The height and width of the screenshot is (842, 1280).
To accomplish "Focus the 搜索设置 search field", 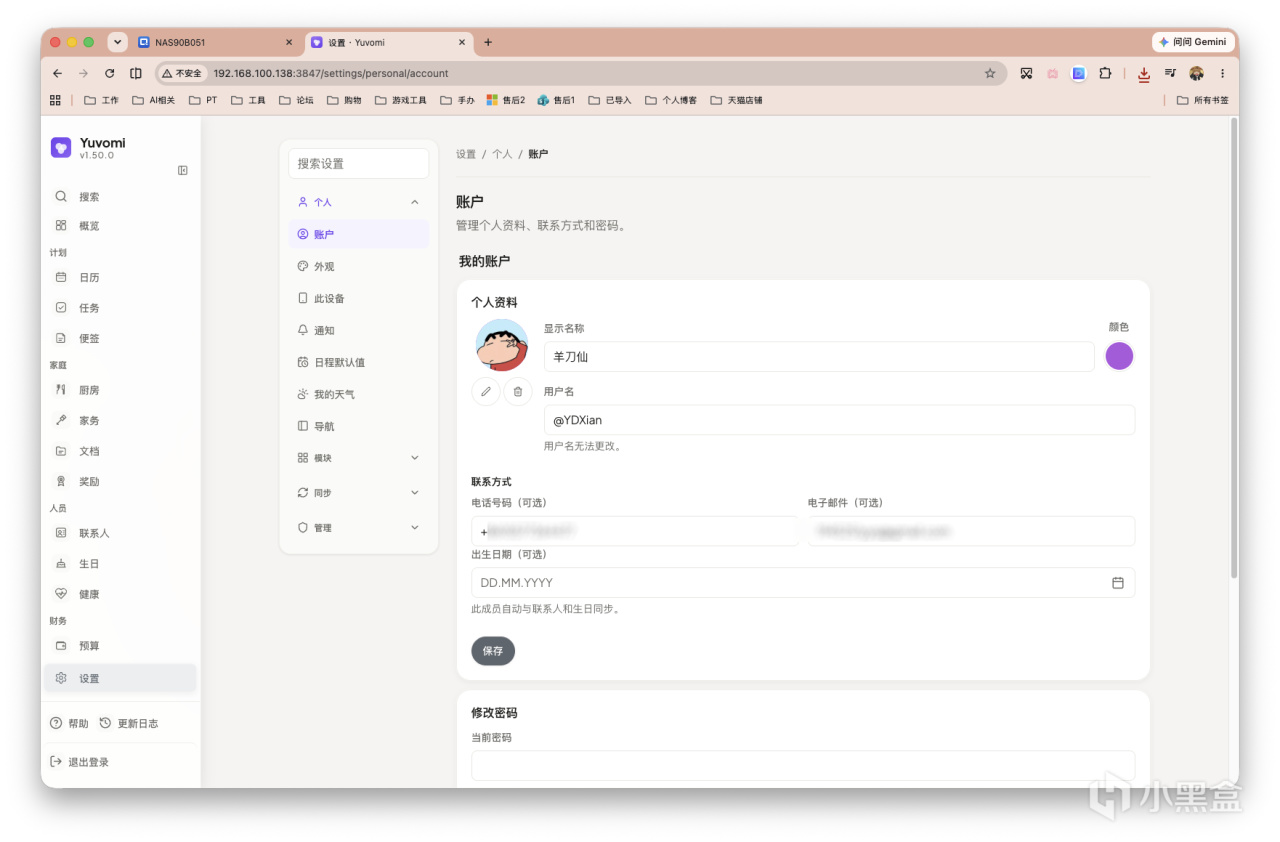I will pos(358,164).
